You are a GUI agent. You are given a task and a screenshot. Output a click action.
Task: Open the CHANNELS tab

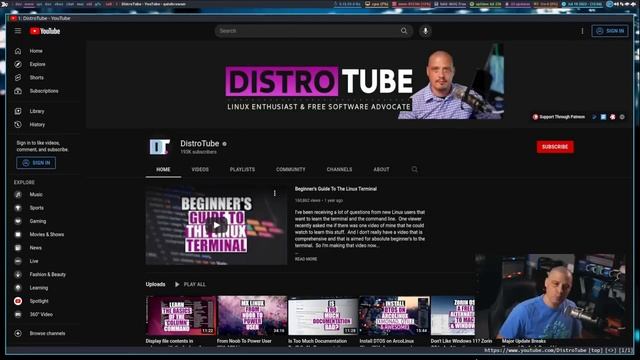(x=339, y=169)
